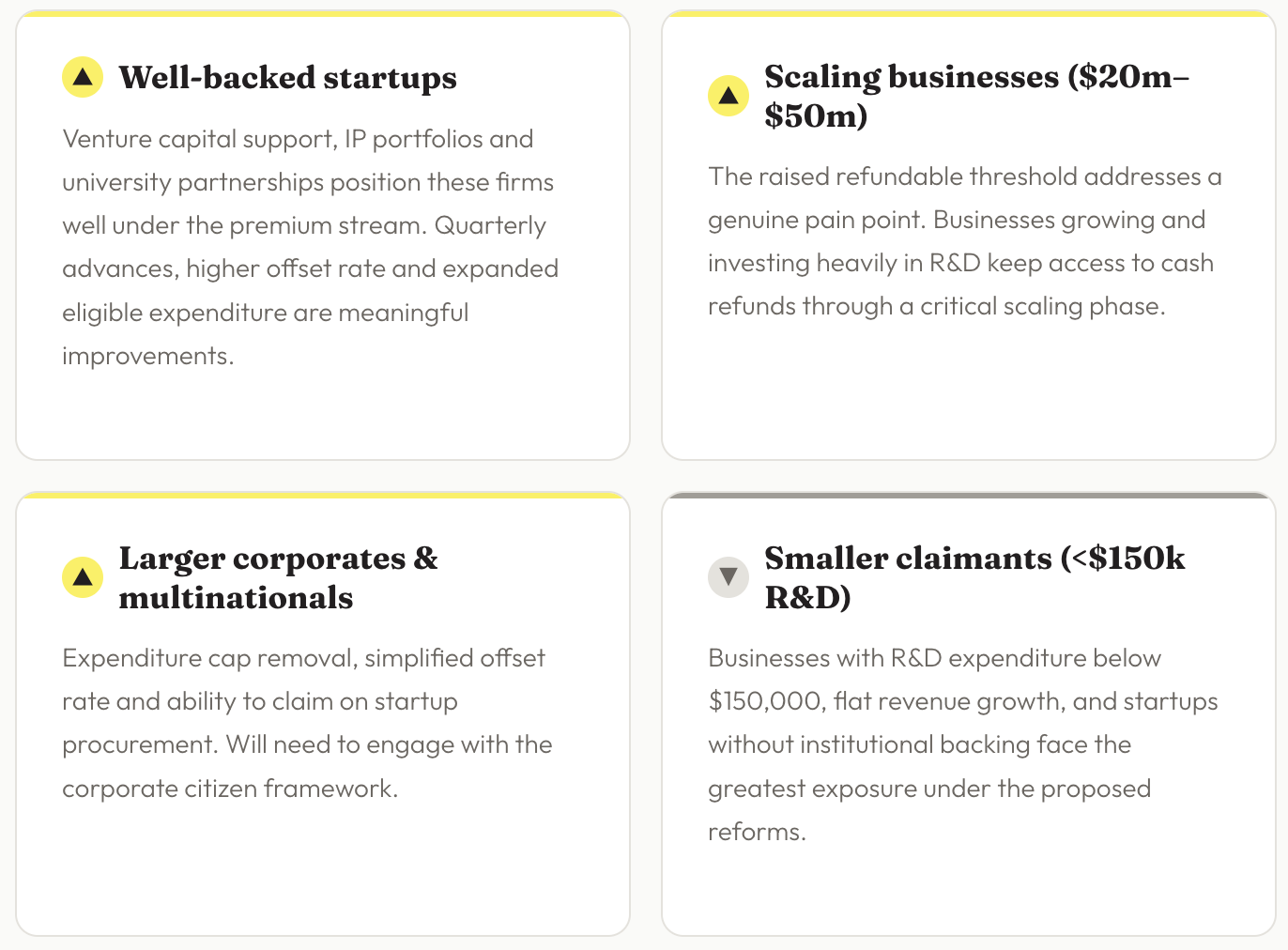The width and height of the screenshot is (1288, 950).
Task: Click the word "reforms" in Smaller claimants card
Action: pos(755,833)
